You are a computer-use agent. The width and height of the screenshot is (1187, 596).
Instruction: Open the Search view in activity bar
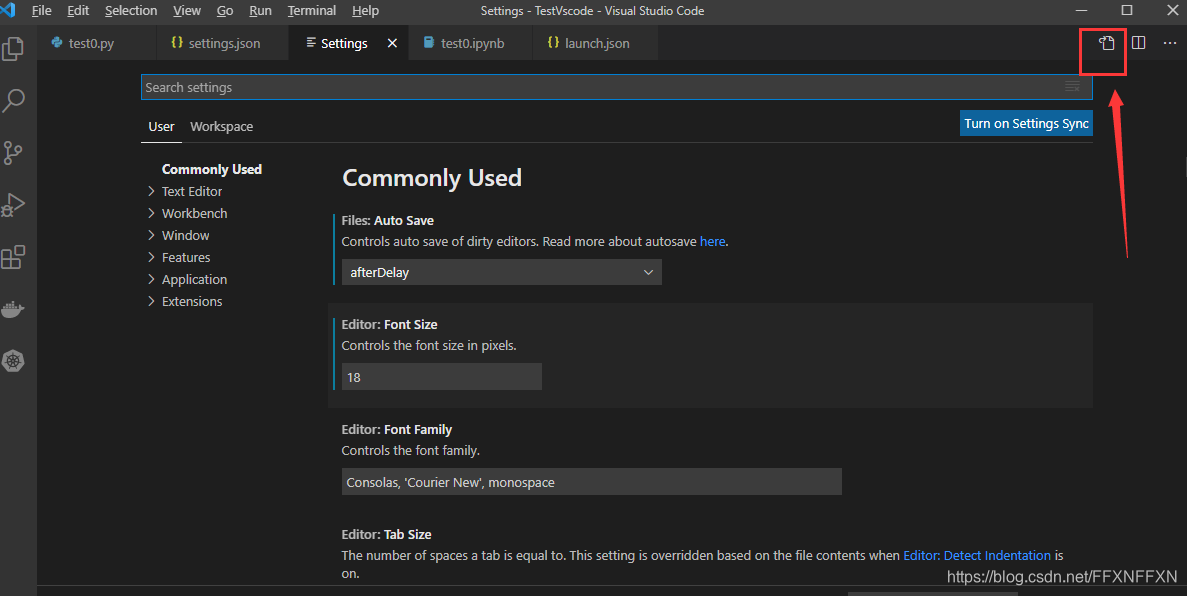pyautogui.click(x=13, y=100)
